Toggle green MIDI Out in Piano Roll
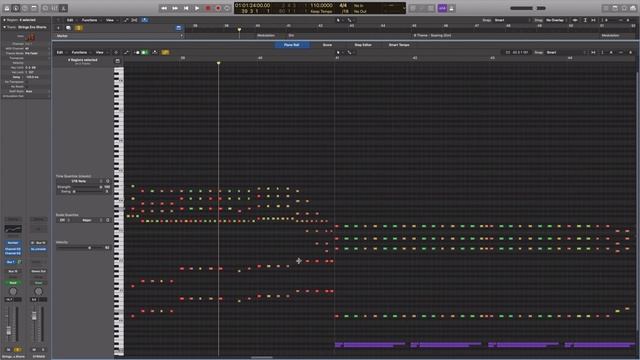 pos(144,52)
